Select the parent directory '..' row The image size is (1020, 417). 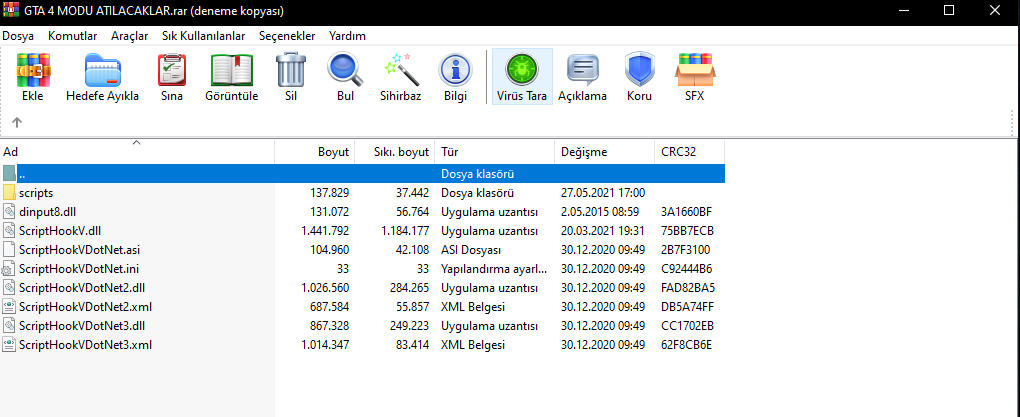tap(362, 174)
